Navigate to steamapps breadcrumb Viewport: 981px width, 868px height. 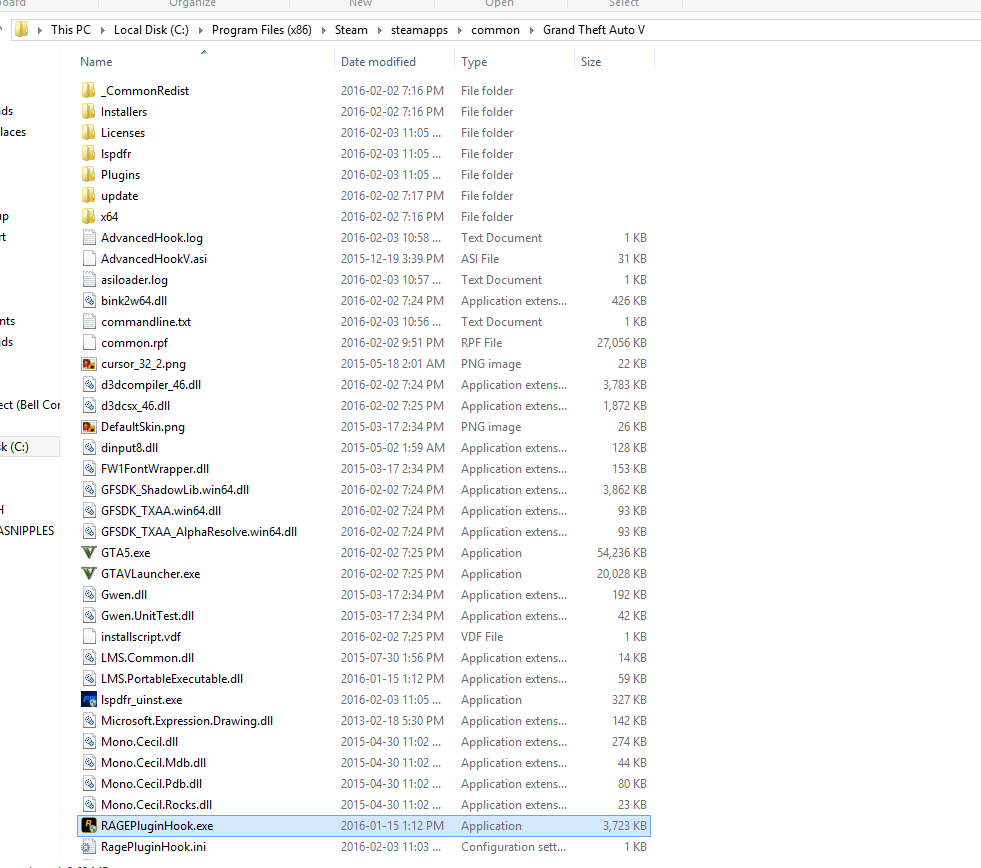click(419, 29)
